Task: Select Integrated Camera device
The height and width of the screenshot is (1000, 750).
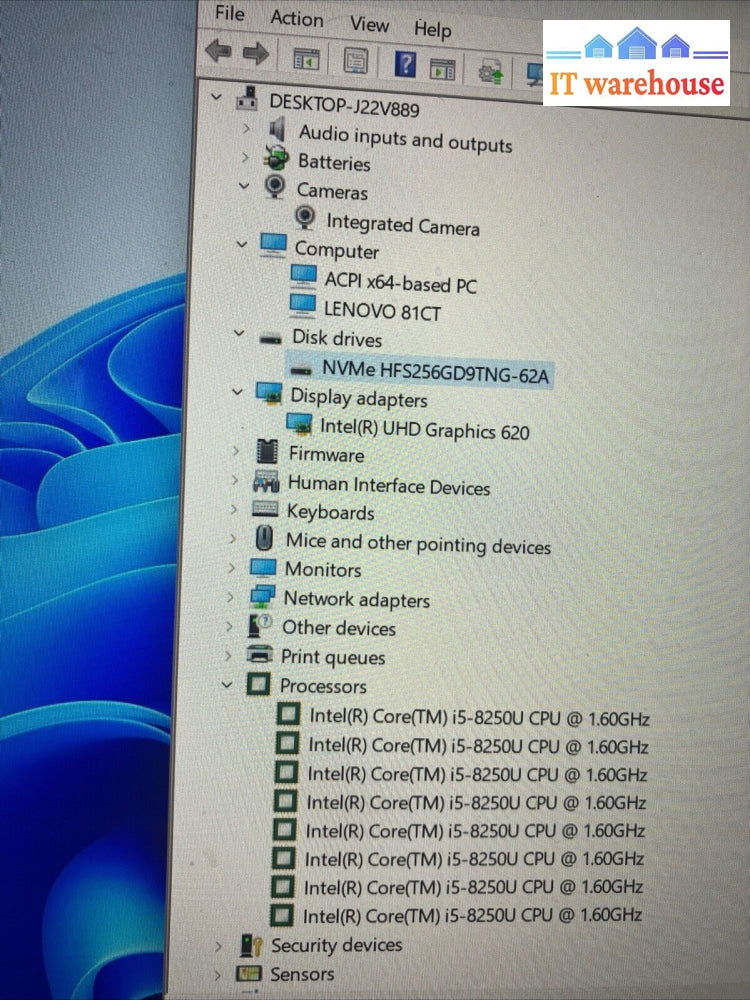Action: coord(402,224)
